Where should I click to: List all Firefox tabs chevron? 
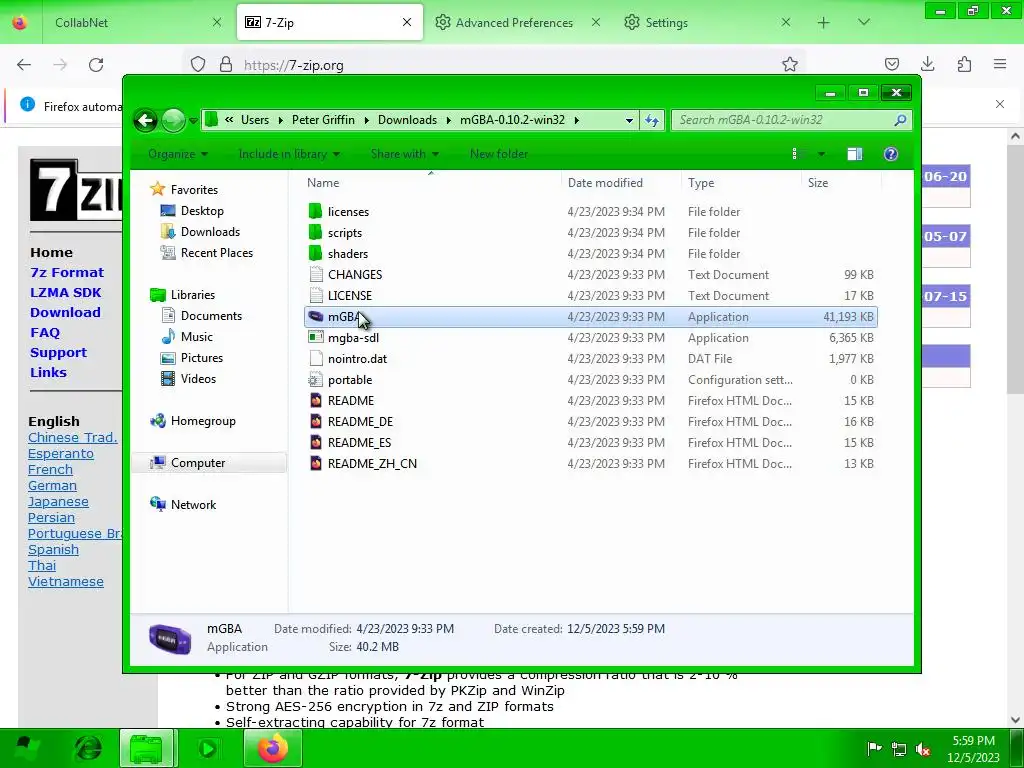(864, 22)
